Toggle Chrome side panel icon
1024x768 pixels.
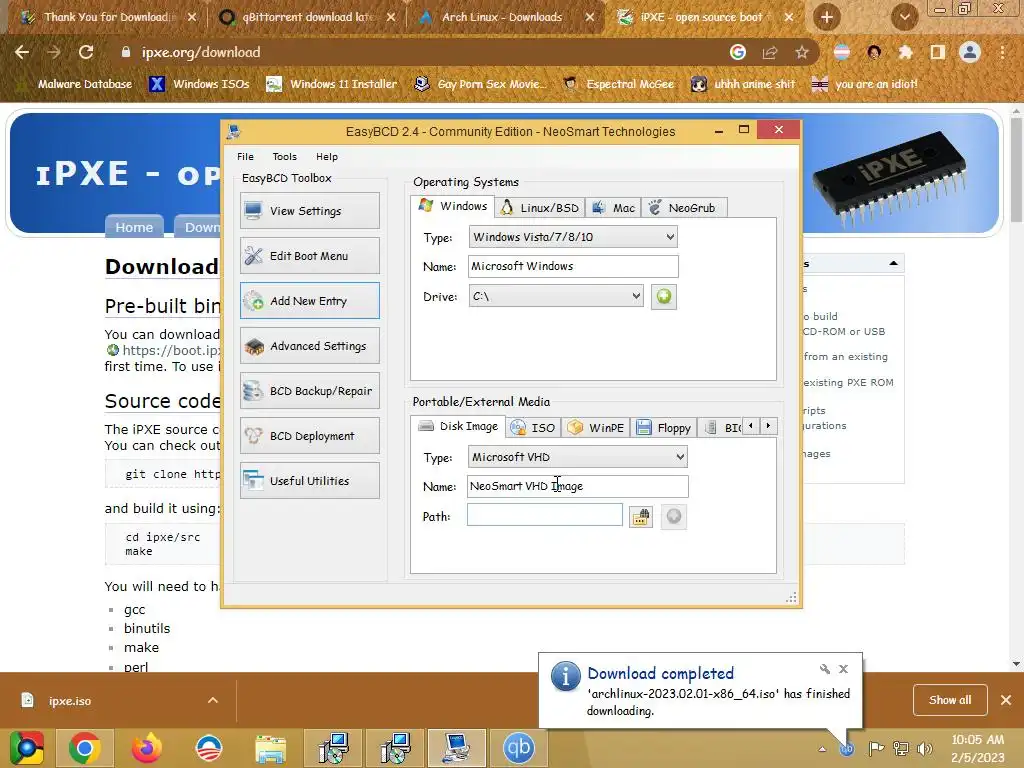point(937,52)
